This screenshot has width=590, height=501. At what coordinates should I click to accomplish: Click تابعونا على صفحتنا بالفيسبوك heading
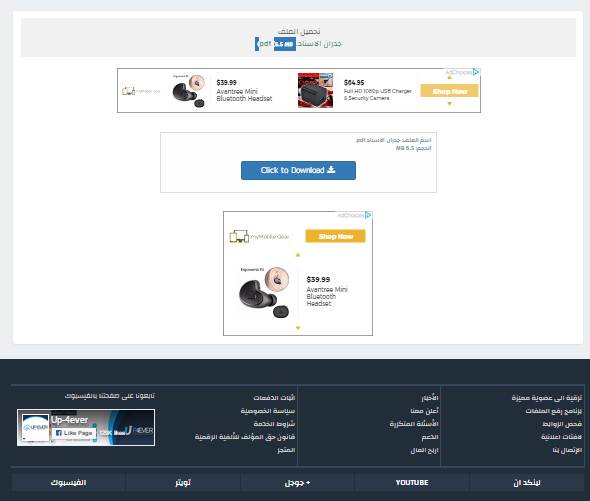(109, 396)
